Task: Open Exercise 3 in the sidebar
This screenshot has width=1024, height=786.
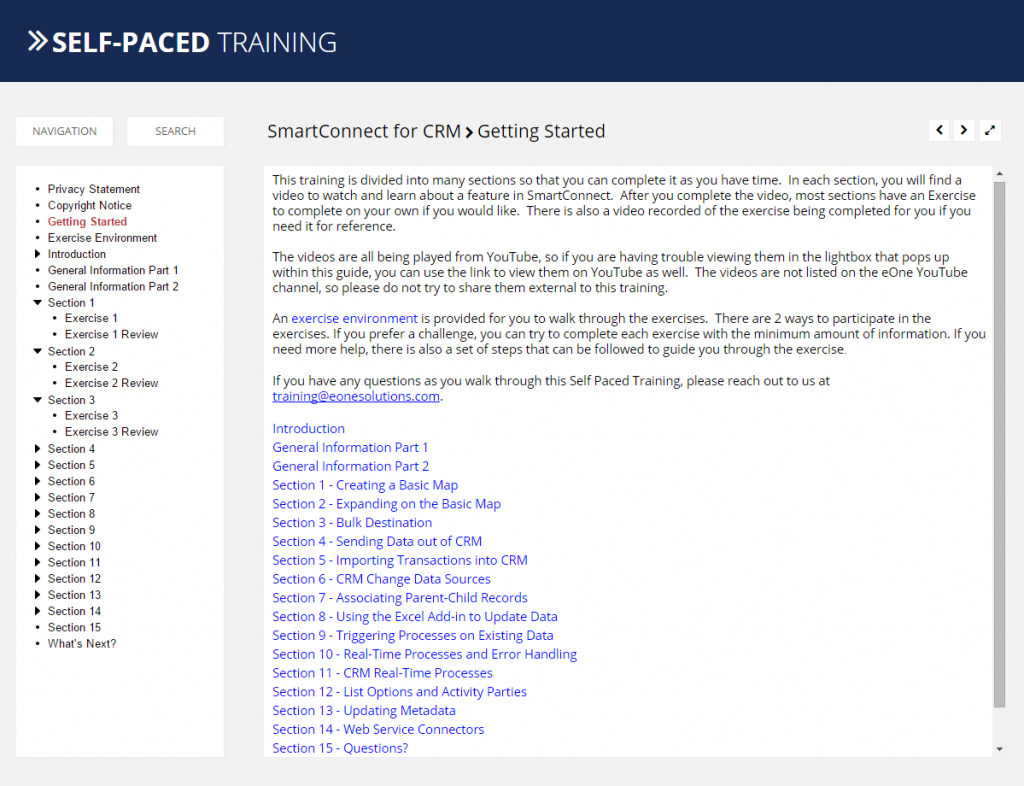Action: pos(91,415)
